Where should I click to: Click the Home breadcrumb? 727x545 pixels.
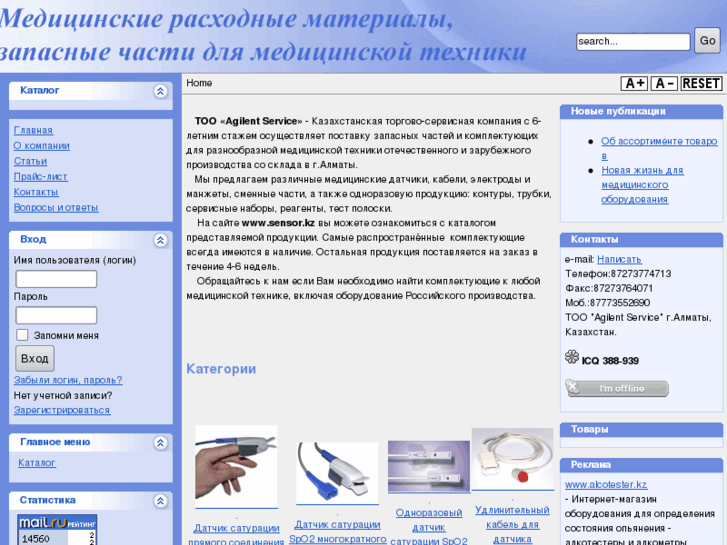coord(199,83)
